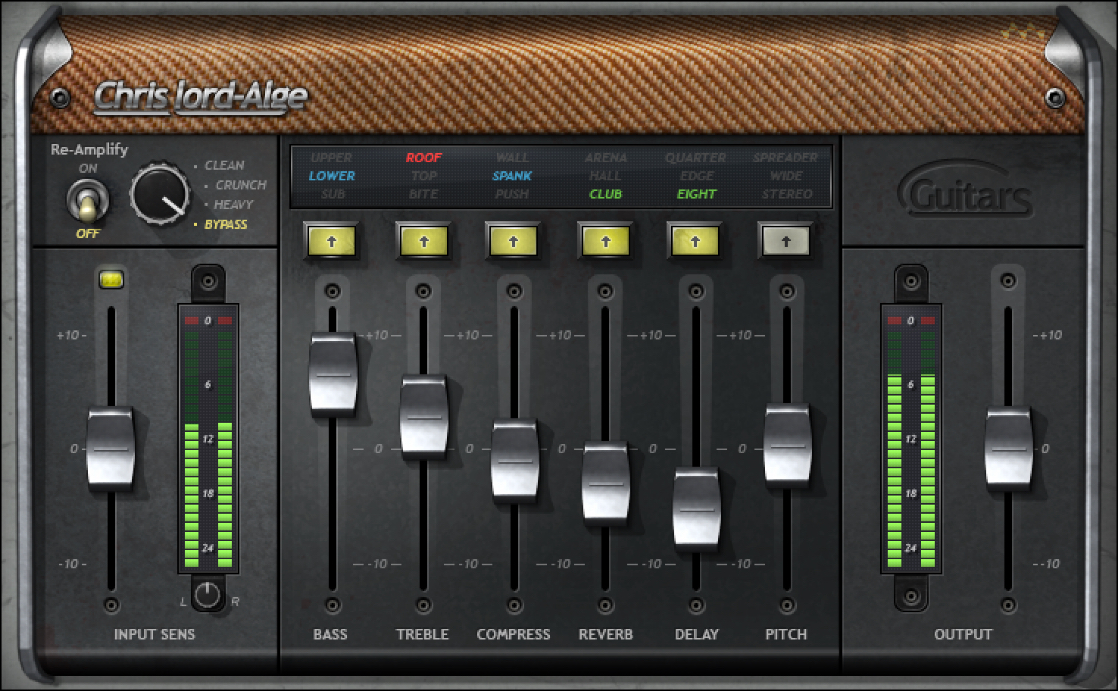Screen dimensions: 1118x691
Task: Click the Input Sens fader handle
Action: (110, 448)
